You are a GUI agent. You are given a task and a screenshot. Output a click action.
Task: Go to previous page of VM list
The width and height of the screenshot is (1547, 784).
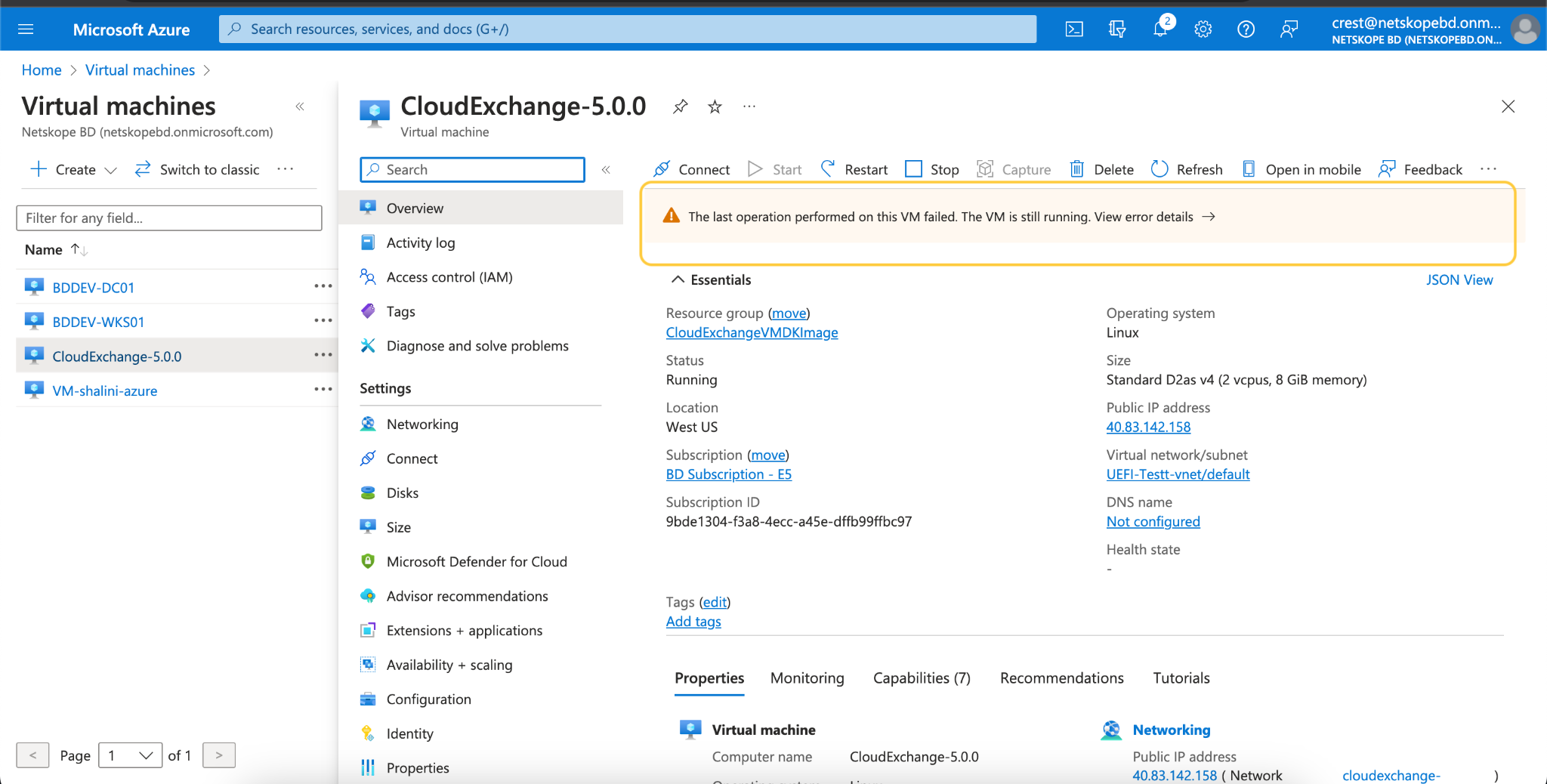[x=32, y=755]
